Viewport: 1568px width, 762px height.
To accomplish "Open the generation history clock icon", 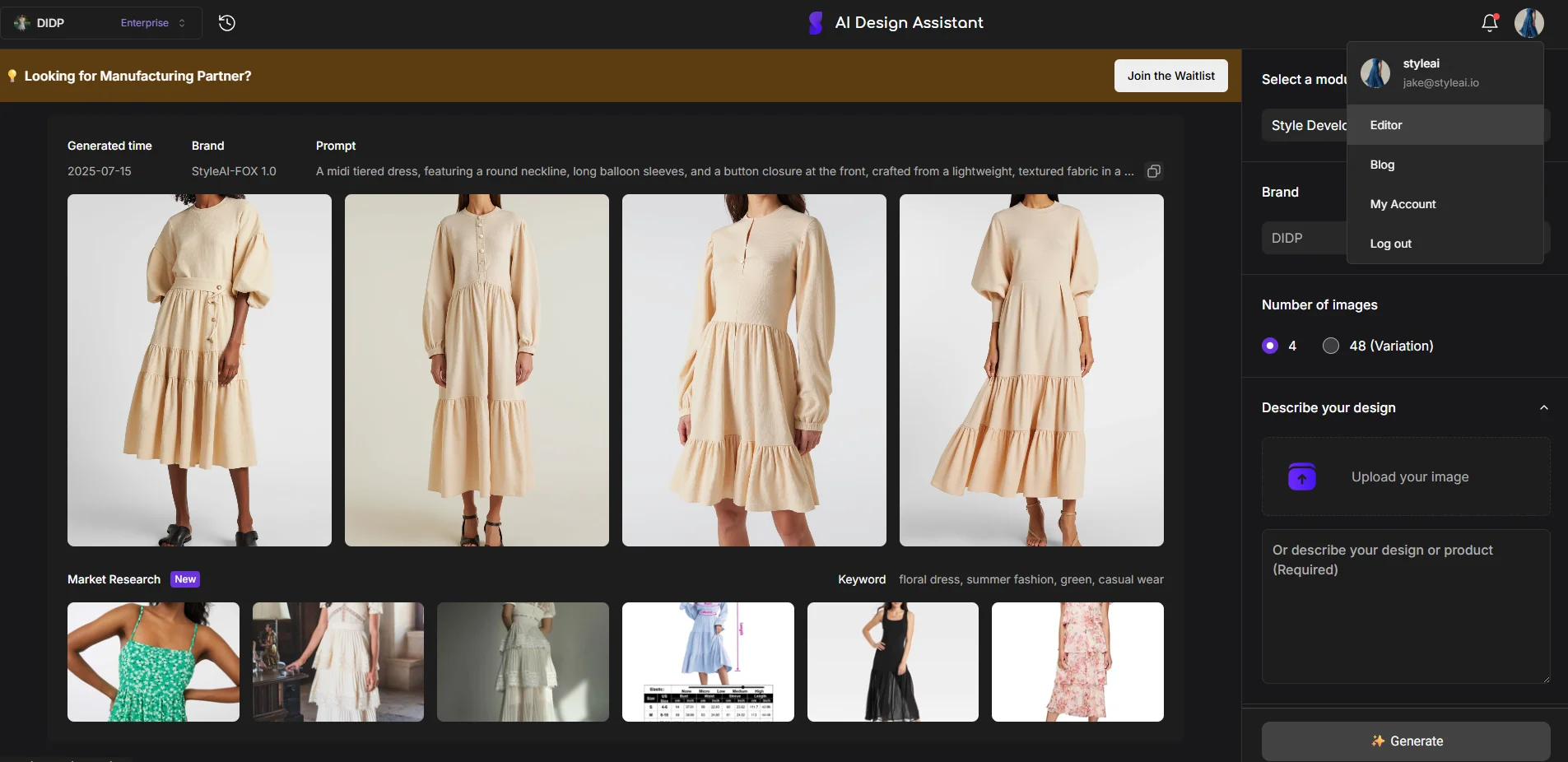I will pos(227,23).
